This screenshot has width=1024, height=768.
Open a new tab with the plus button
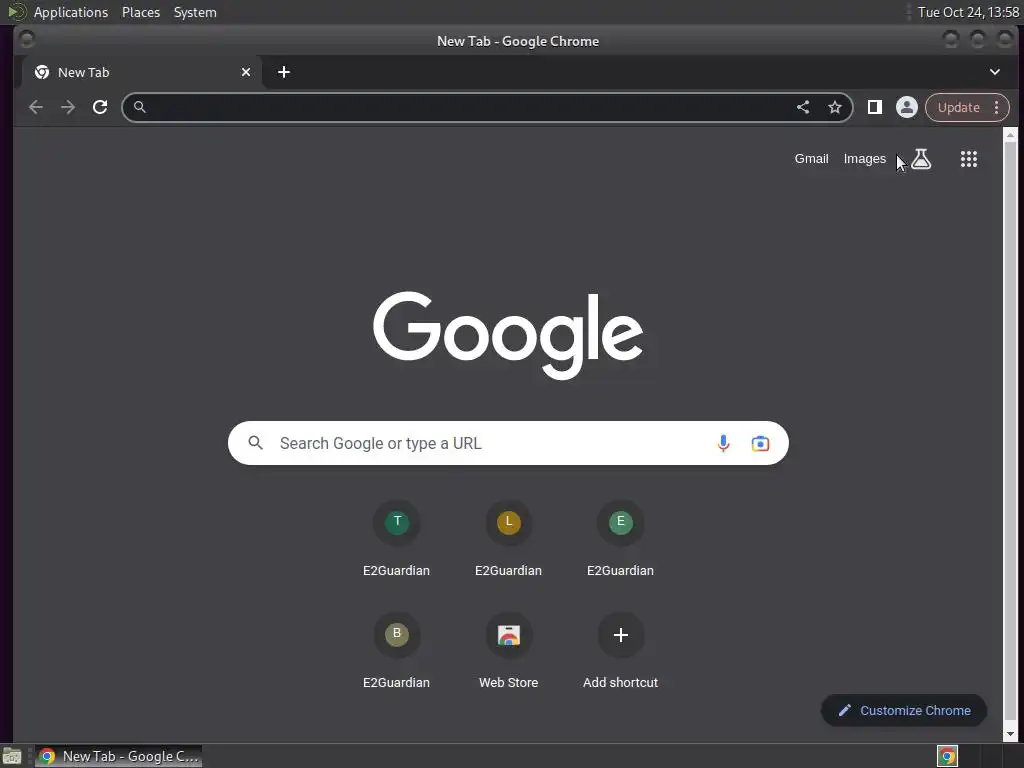(x=283, y=72)
